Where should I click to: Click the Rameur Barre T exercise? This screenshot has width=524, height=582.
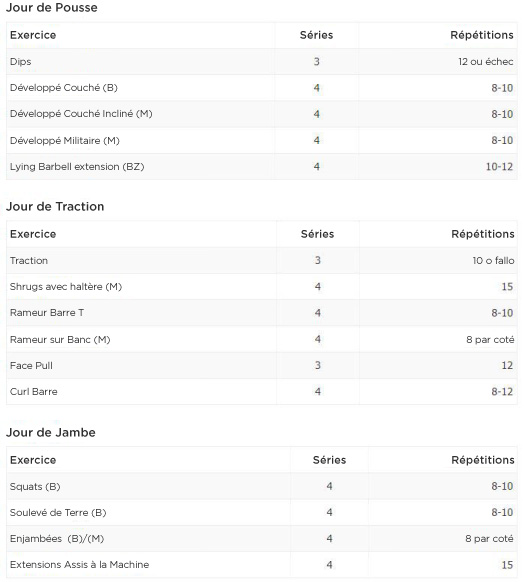click(47, 313)
